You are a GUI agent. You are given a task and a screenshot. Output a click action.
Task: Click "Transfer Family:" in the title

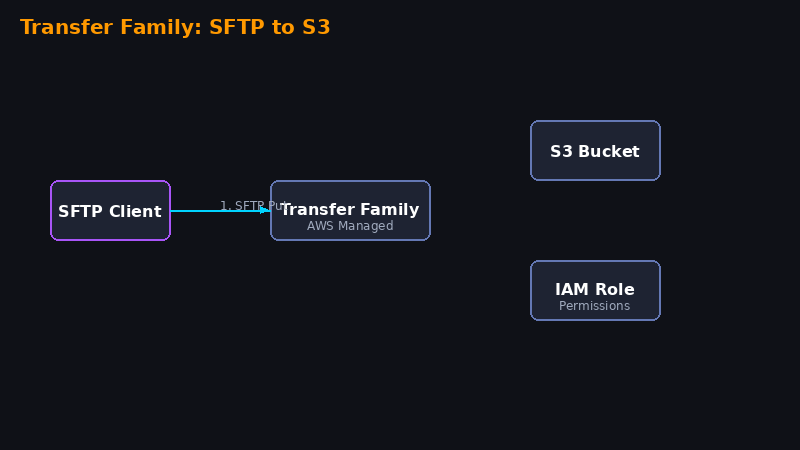[x=111, y=27]
